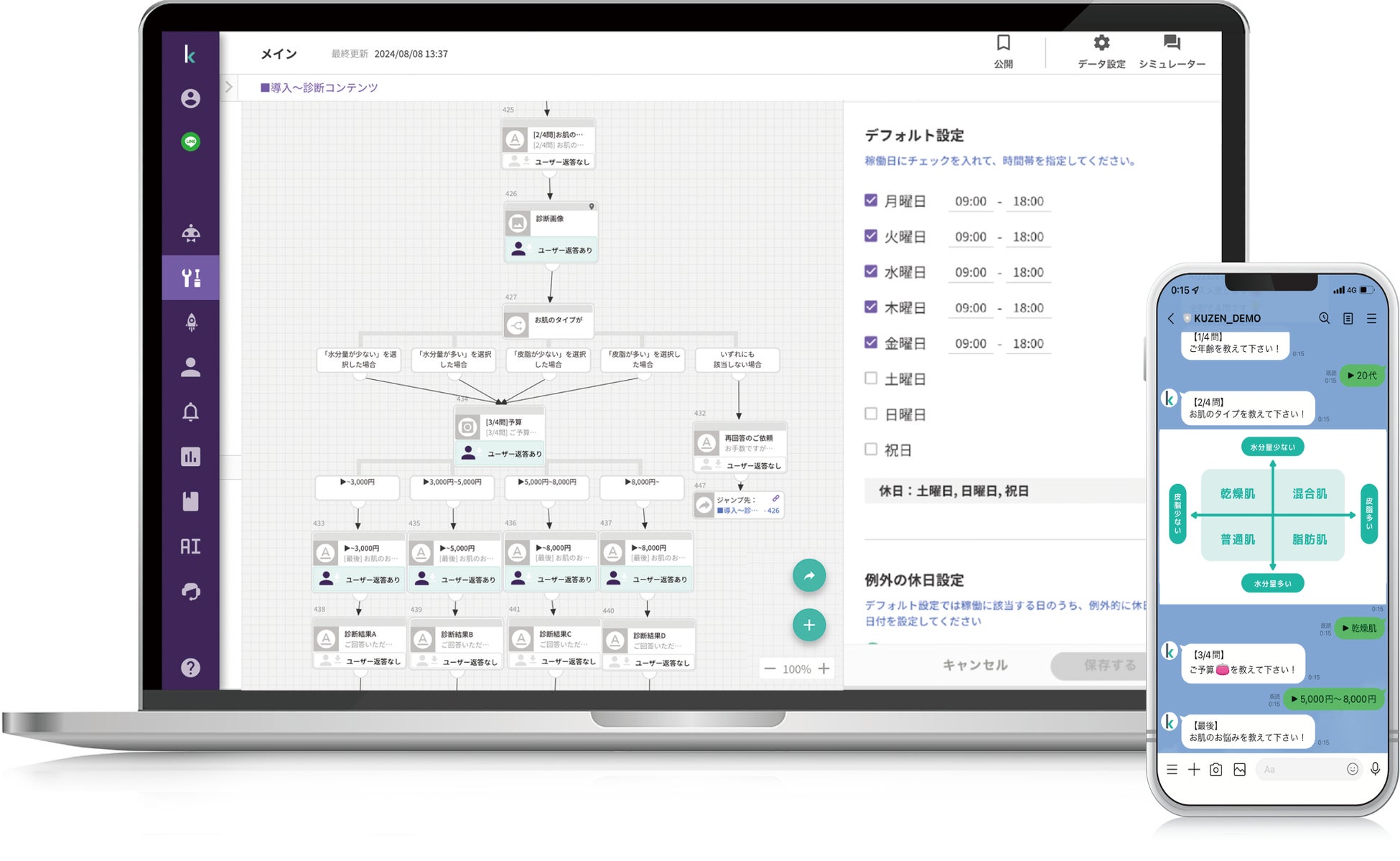Click the question mark help icon
Viewport: 1400px width, 861px height.
(190, 667)
